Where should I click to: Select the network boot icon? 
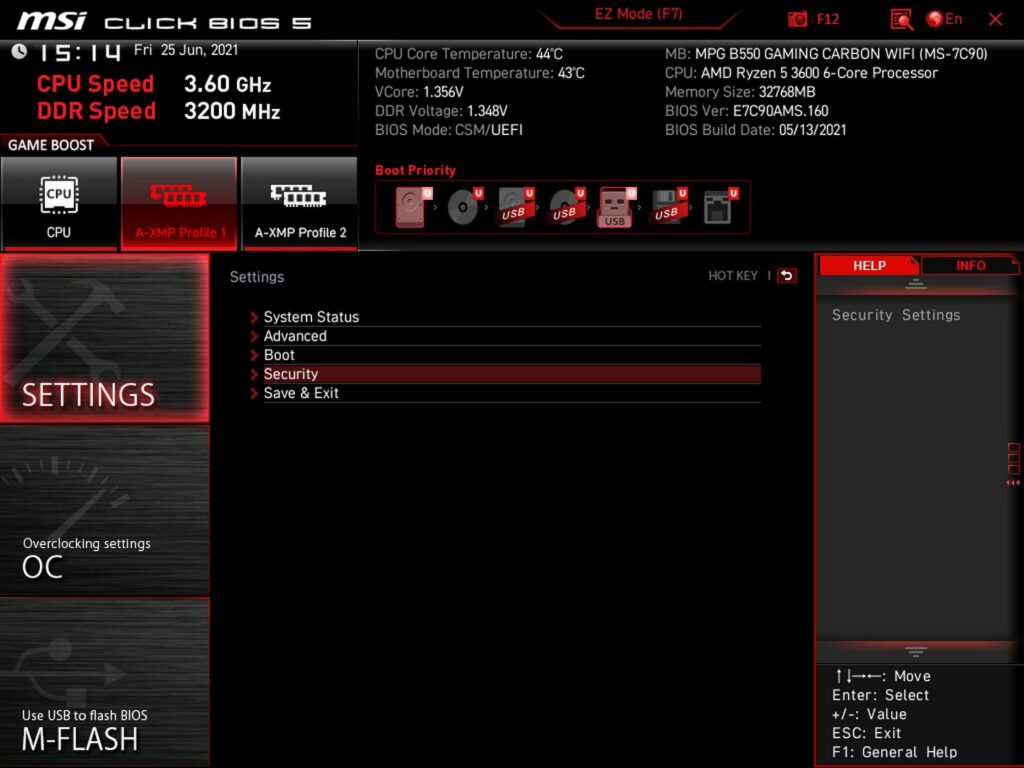click(x=720, y=207)
